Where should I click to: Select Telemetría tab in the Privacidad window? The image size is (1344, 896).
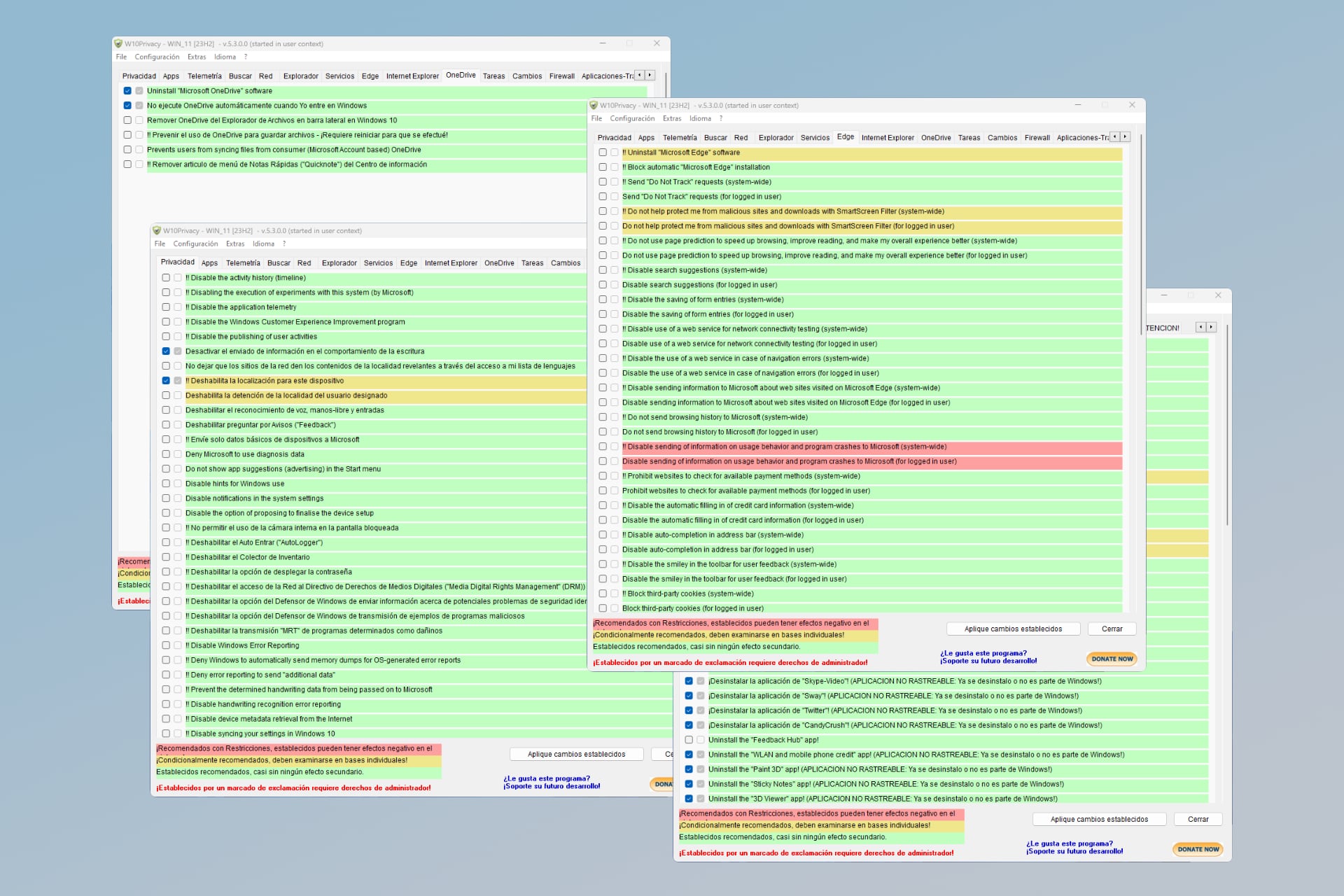click(243, 263)
